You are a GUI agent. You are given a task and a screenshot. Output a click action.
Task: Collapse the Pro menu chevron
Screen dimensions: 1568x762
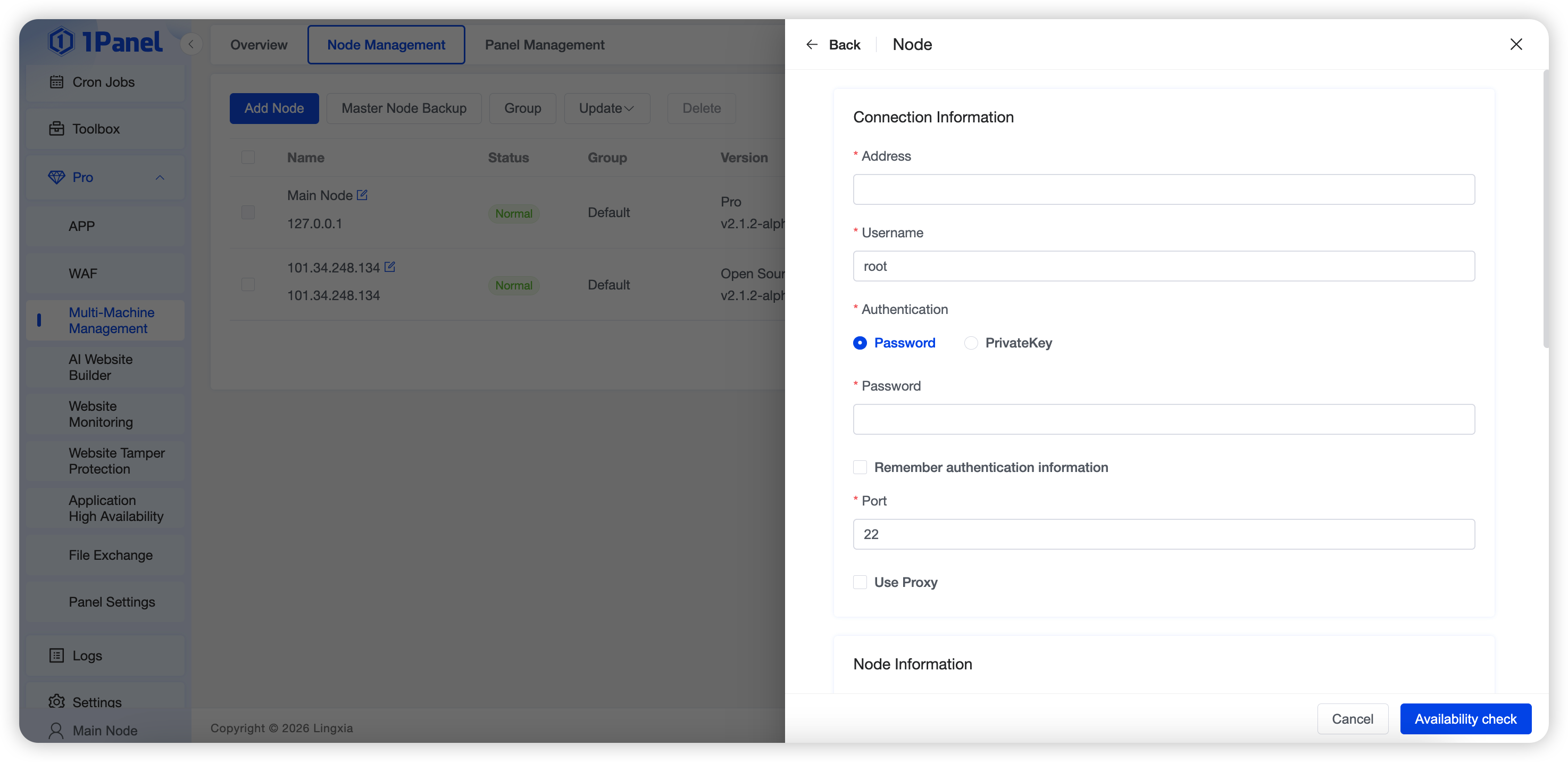pos(160,177)
